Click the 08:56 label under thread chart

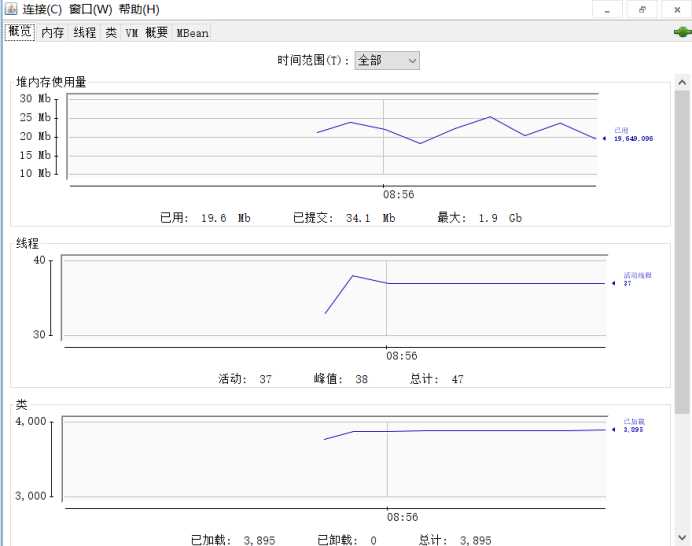click(402, 356)
